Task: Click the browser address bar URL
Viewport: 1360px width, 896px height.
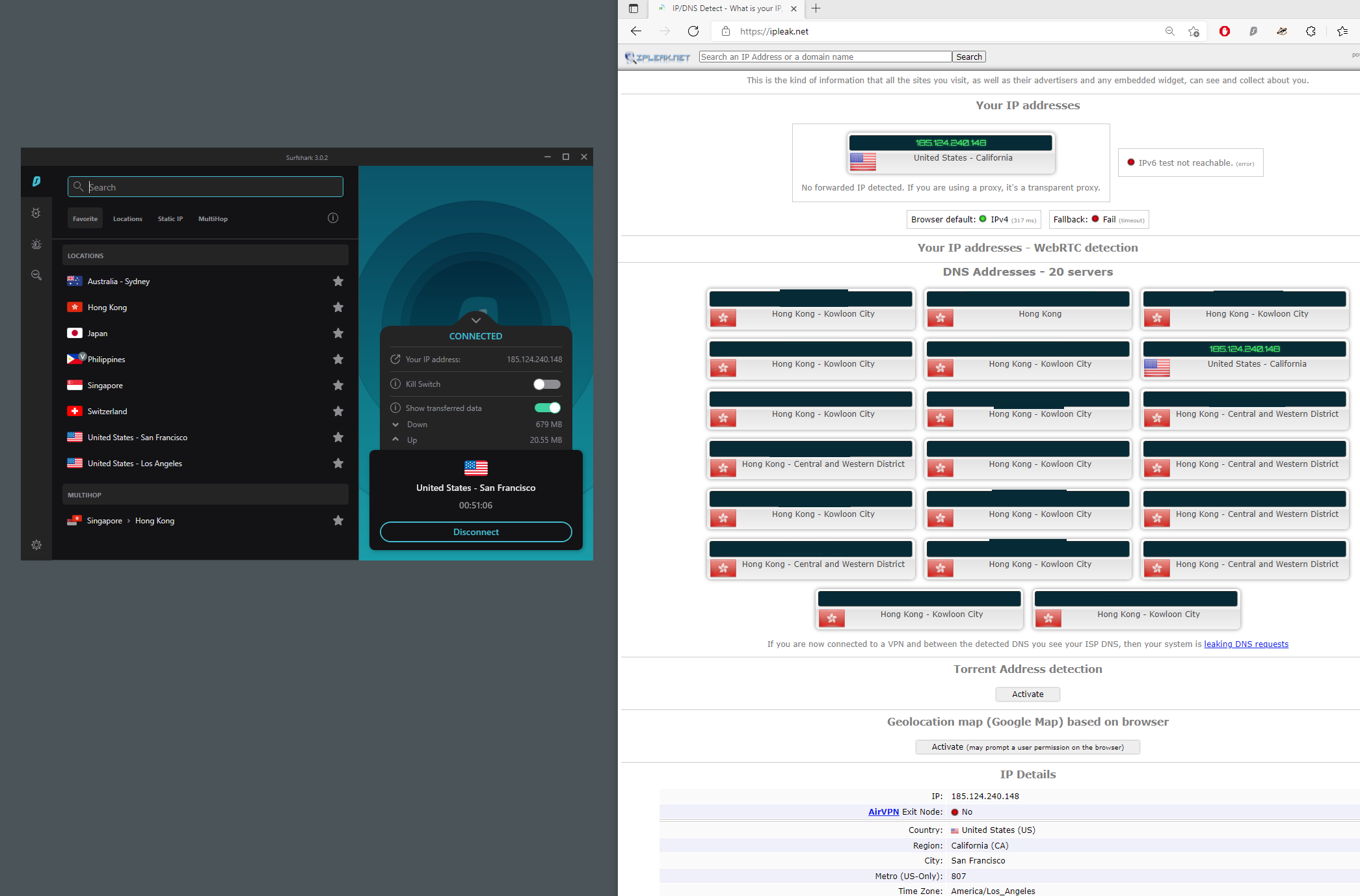Action: coord(774,31)
